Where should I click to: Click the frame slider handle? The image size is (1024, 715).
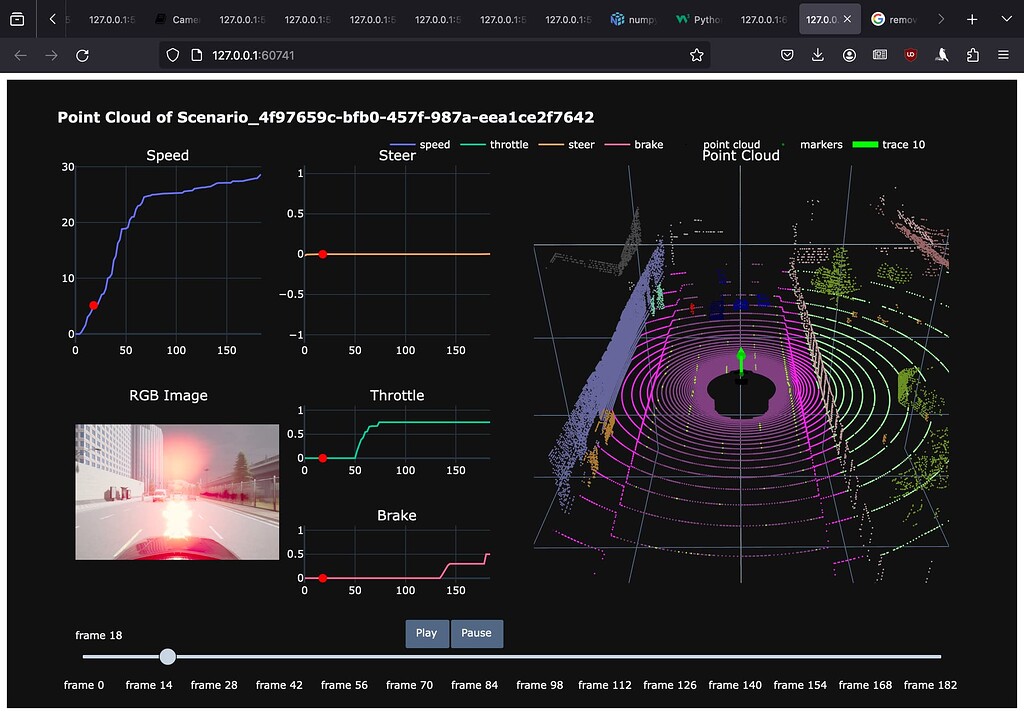[x=167, y=656]
